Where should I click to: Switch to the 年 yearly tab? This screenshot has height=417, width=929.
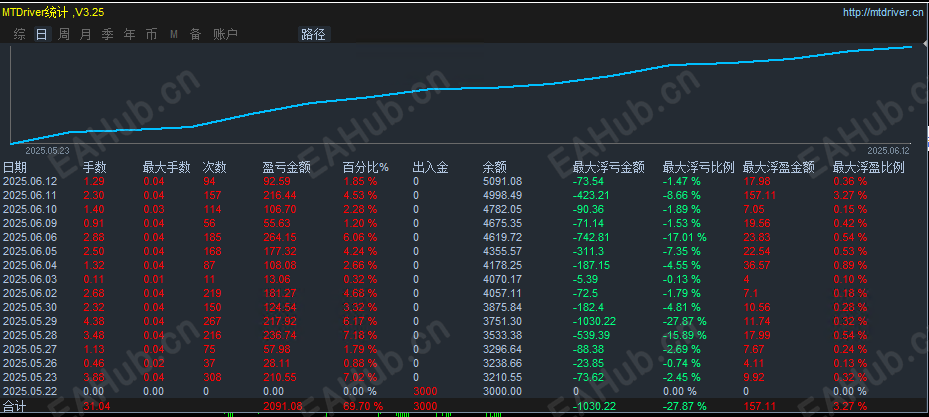point(129,34)
